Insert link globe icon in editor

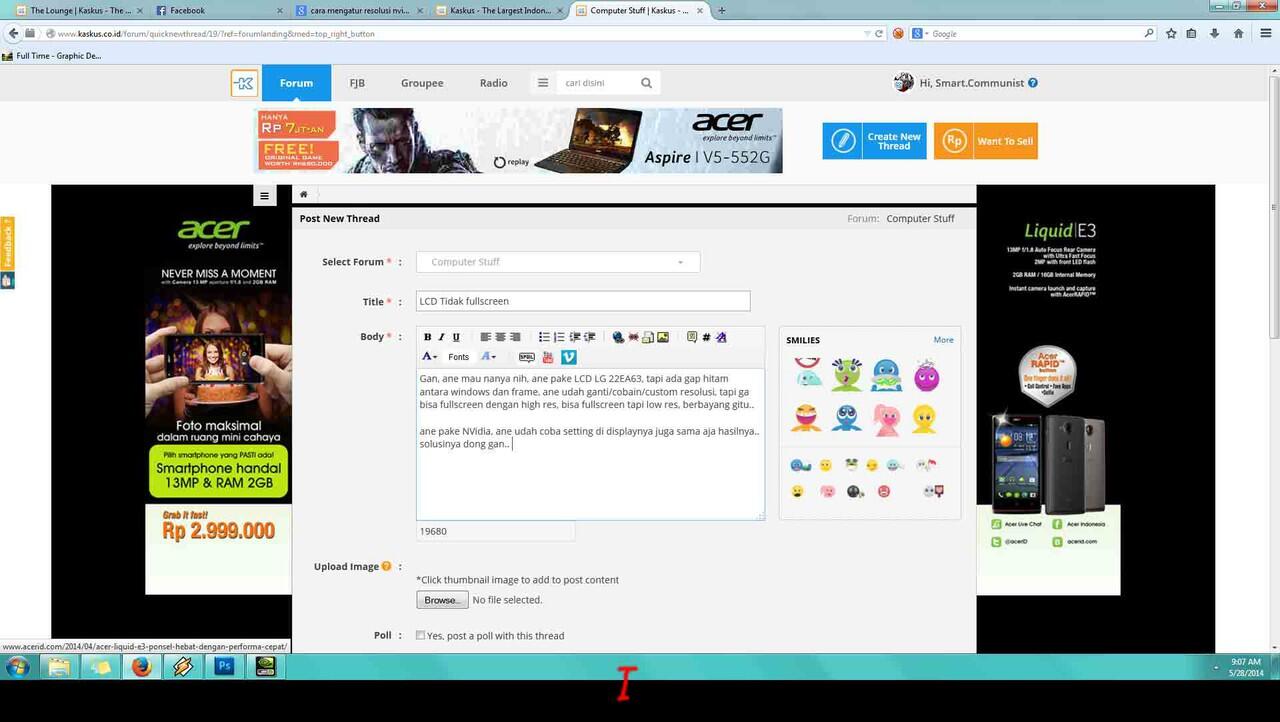click(618, 337)
